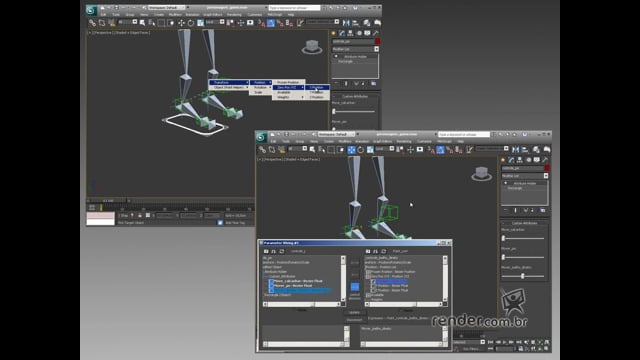
Task: Click the Add Time Tag icon
Action: click(x=220, y=222)
